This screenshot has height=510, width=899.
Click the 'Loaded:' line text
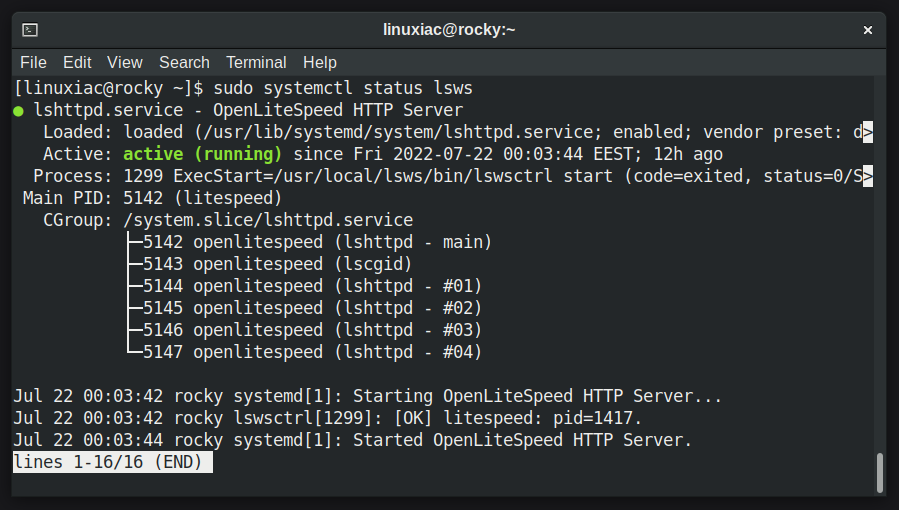click(x=453, y=132)
